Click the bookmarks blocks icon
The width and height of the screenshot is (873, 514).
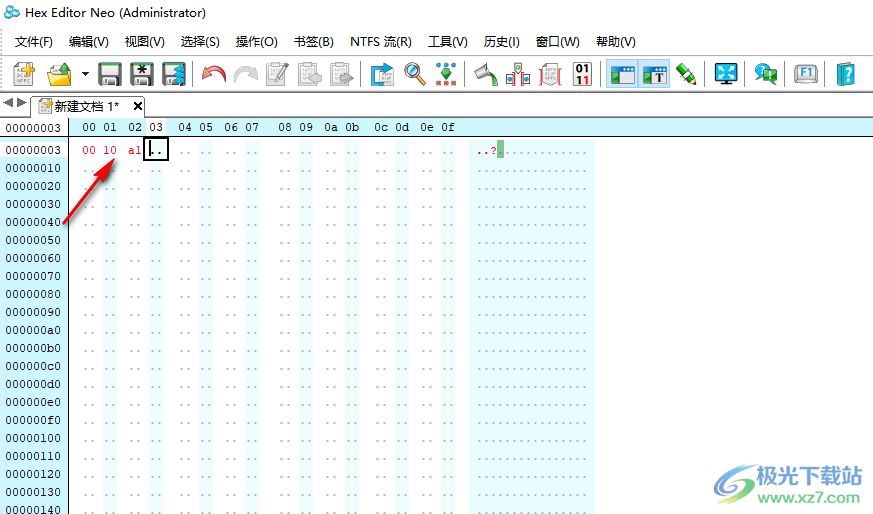pos(518,74)
